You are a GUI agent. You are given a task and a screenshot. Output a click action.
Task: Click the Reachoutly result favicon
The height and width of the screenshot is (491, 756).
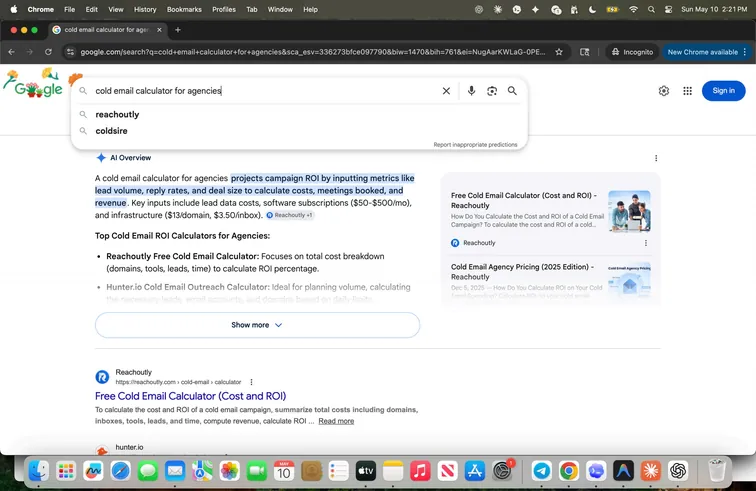click(x=102, y=377)
